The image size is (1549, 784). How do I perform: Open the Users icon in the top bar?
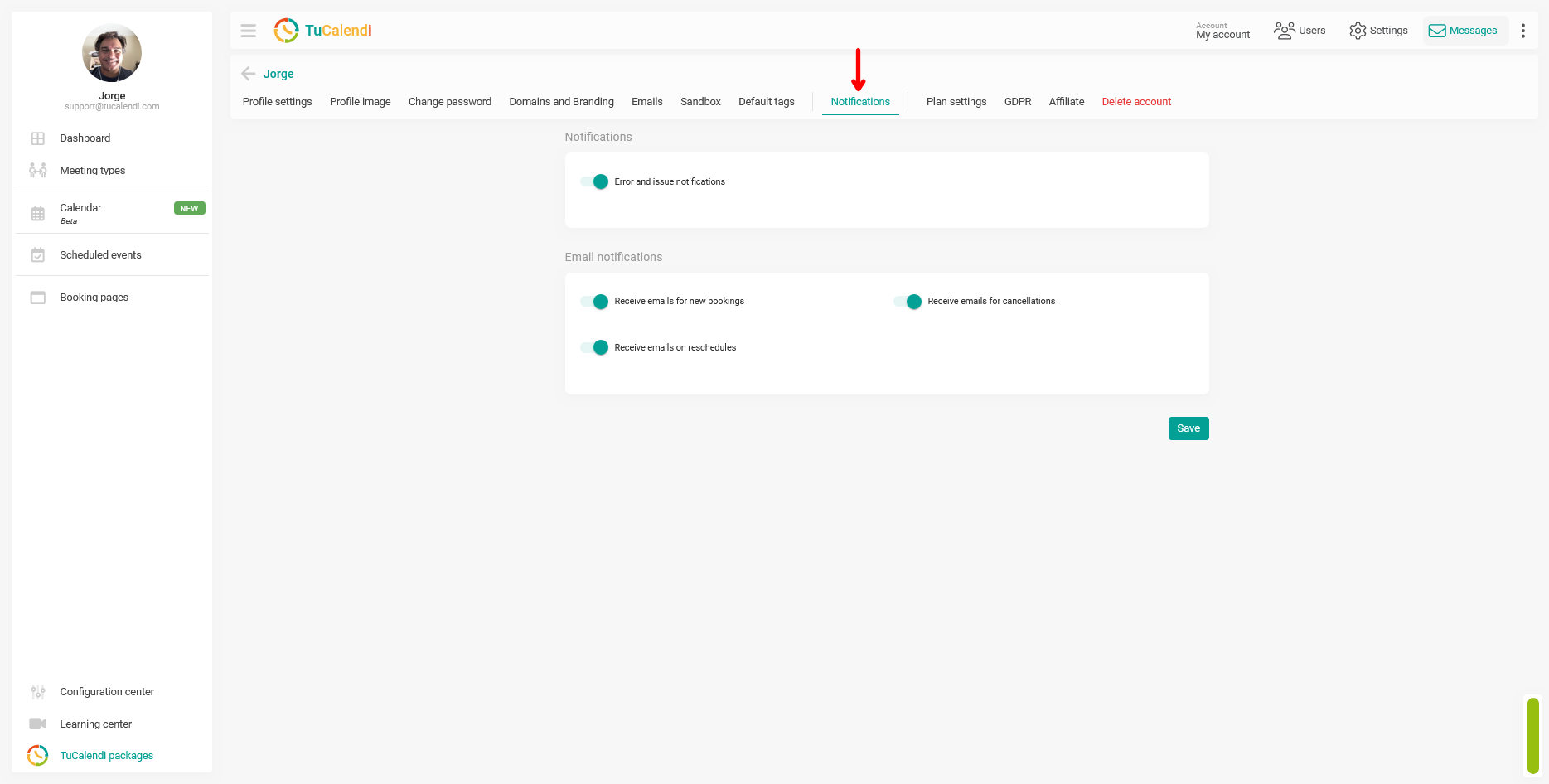point(1284,31)
